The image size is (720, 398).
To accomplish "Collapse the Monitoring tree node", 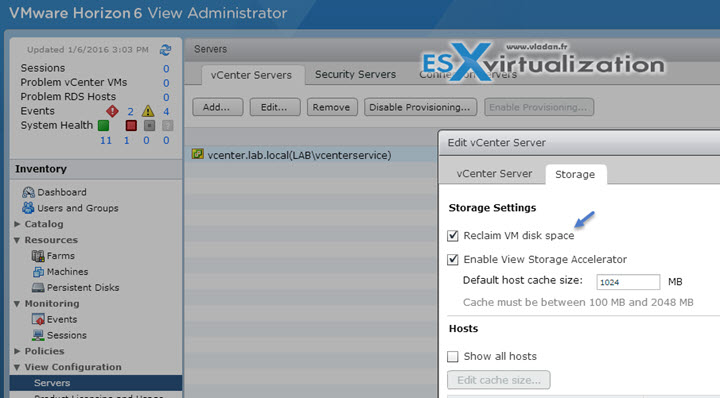I will pos(17,303).
